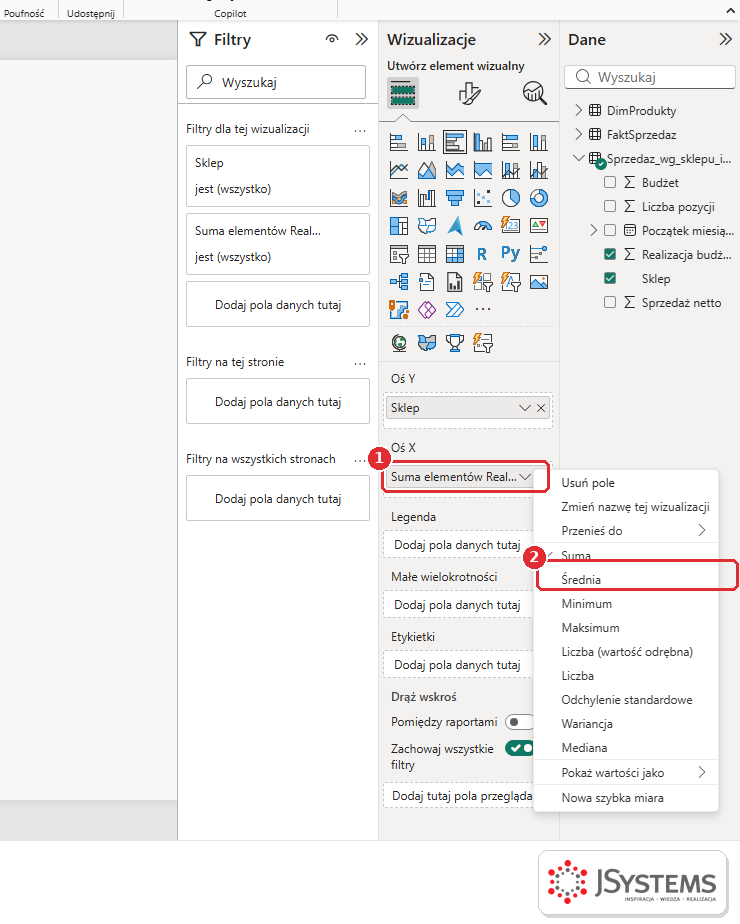Collapse the Dane pane
740x924 pixels.
(725, 39)
